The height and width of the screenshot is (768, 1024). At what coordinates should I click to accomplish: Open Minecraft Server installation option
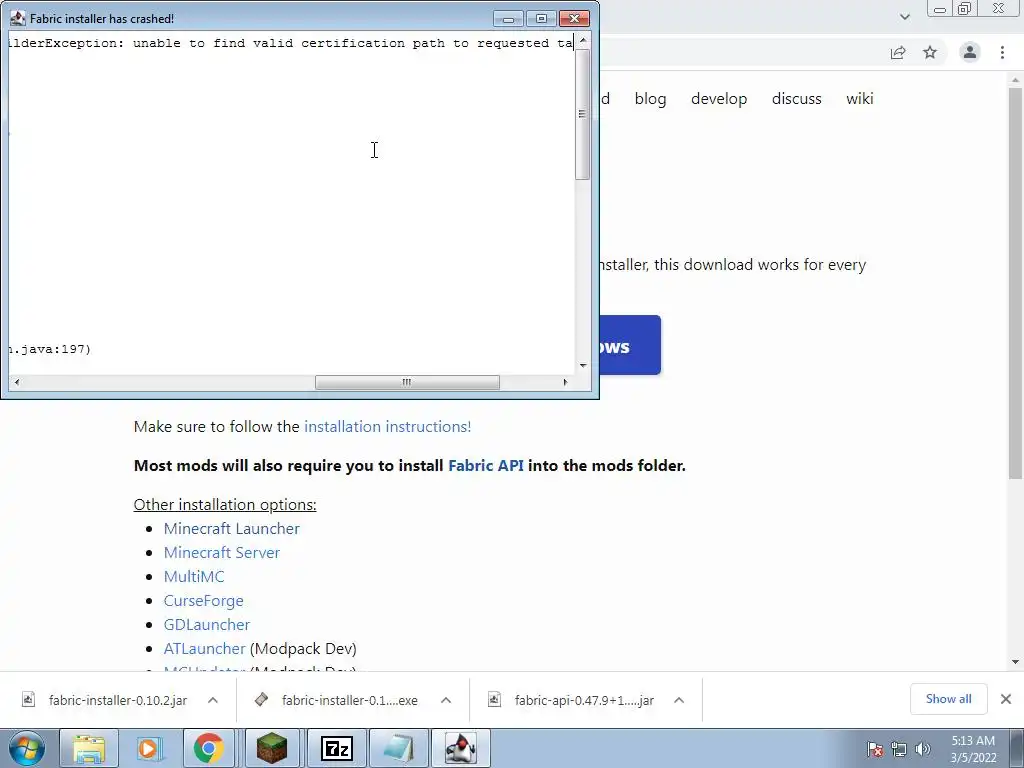221,552
